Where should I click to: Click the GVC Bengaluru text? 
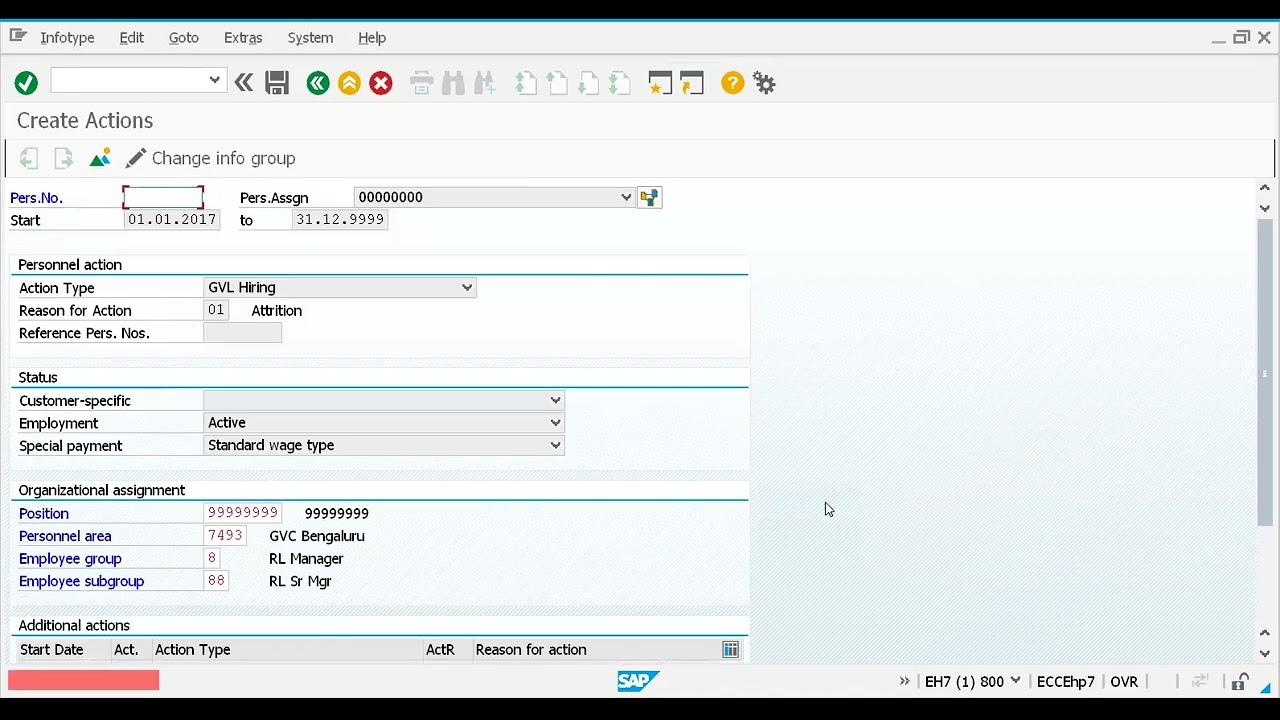point(317,536)
